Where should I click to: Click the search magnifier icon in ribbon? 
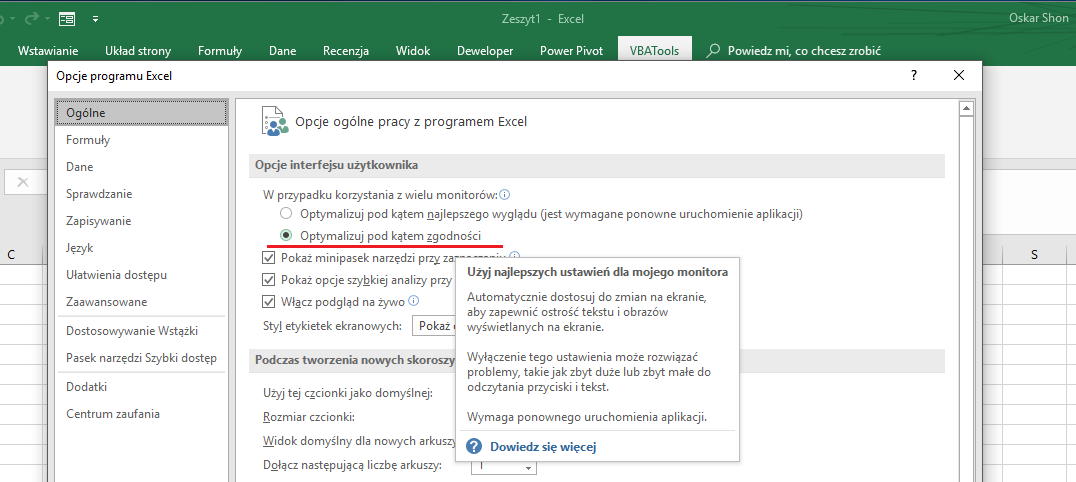coord(714,50)
